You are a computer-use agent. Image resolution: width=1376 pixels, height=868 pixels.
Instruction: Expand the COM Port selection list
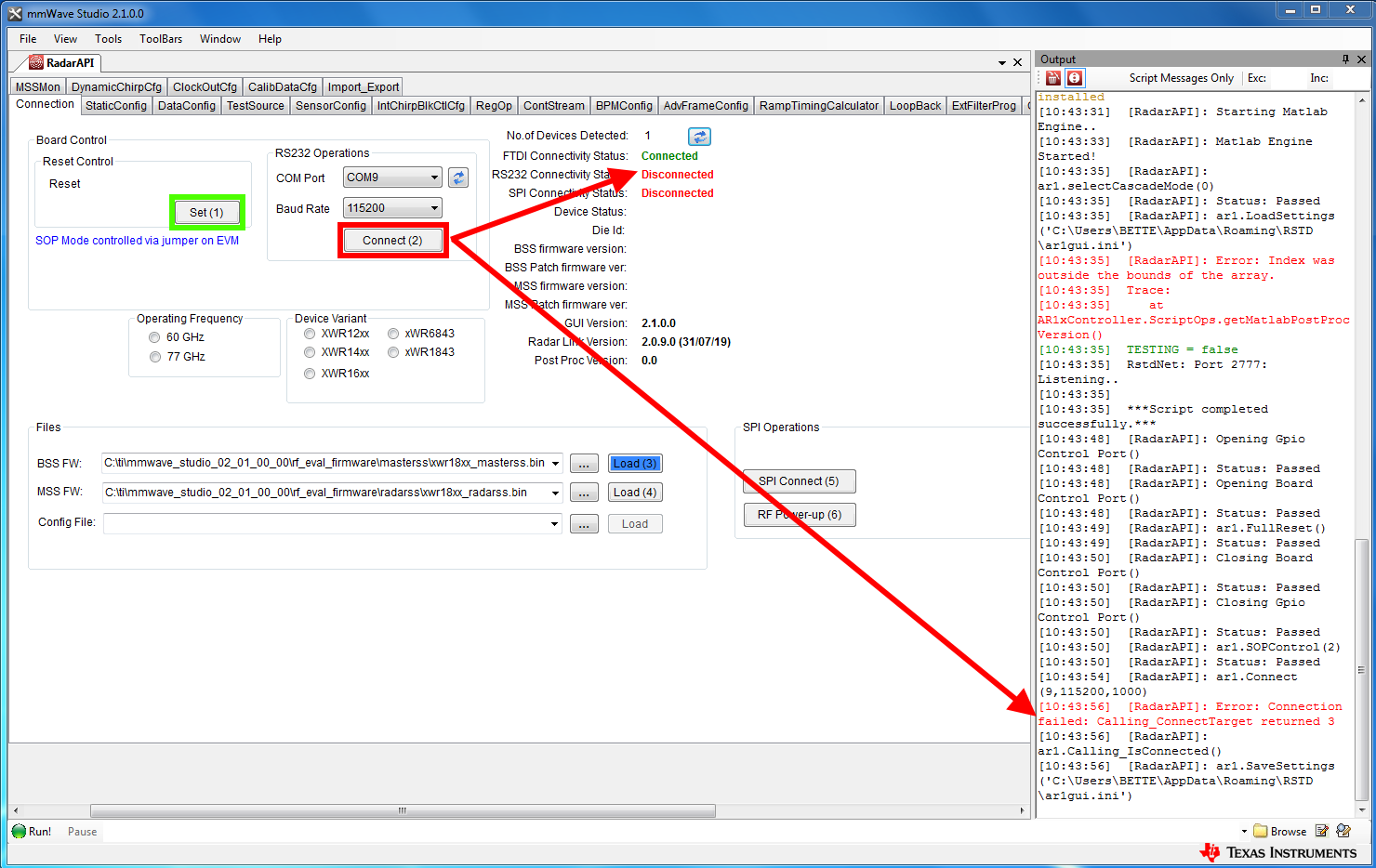433,177
